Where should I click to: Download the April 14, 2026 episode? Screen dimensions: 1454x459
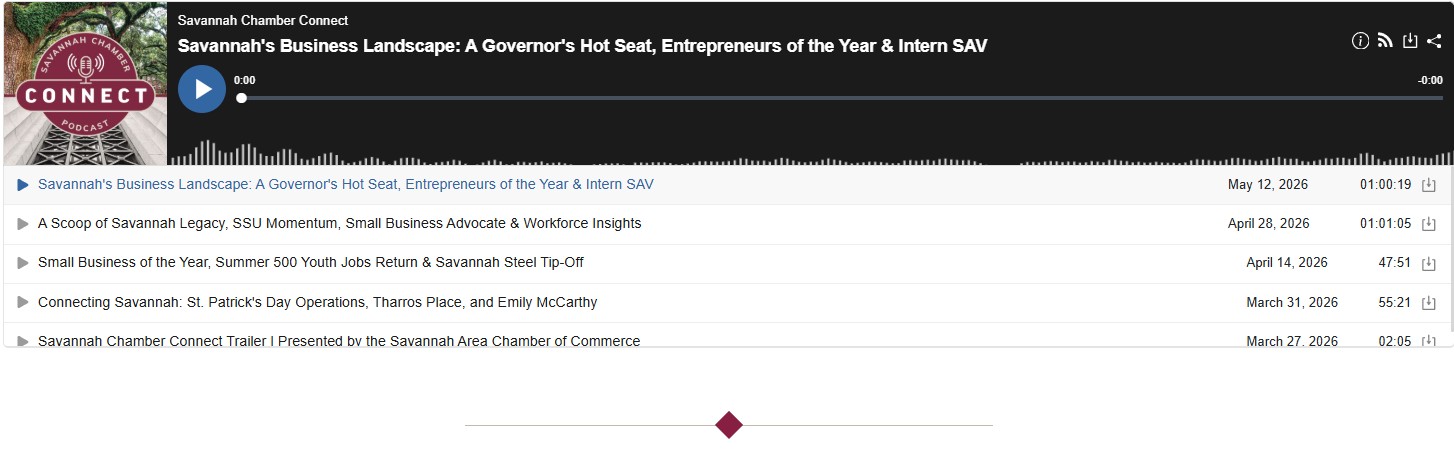coord(1429,263)
